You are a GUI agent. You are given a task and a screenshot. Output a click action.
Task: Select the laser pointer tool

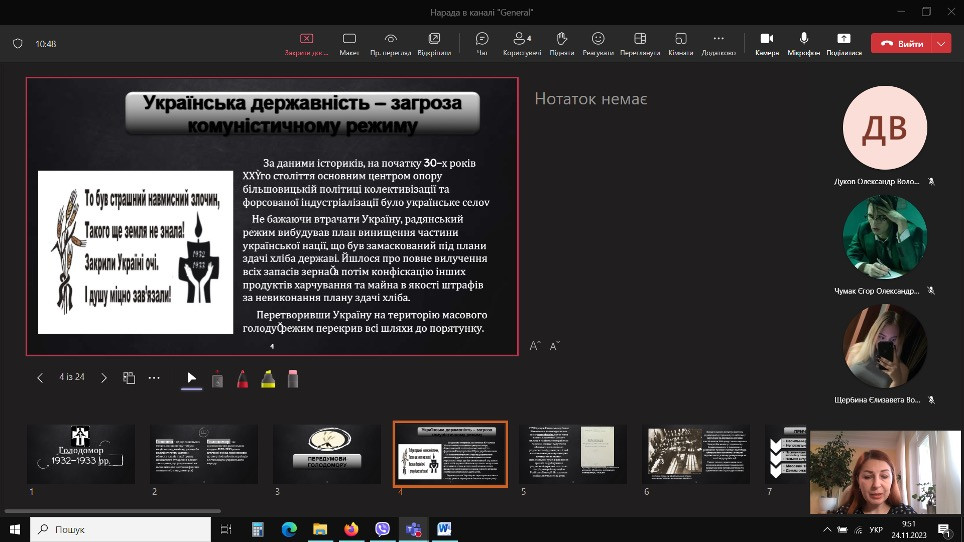(x=217, y=379)
